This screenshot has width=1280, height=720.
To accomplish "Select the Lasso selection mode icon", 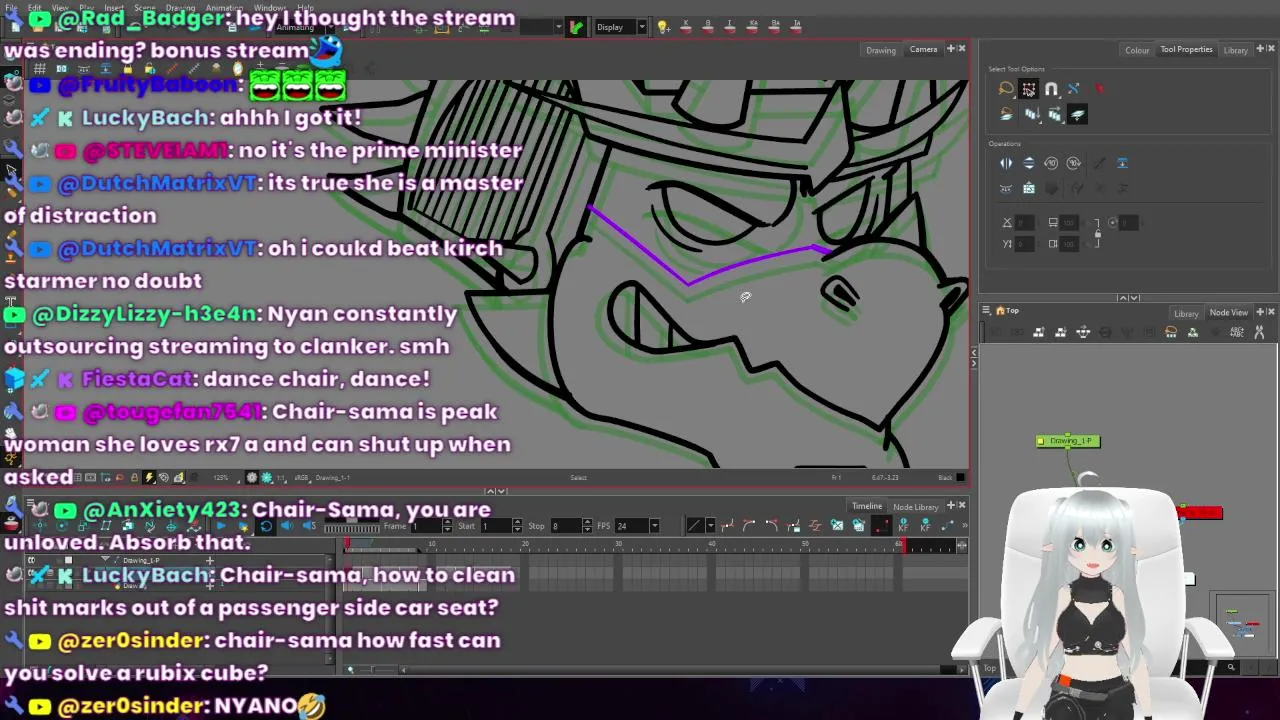I will click(x=1006, y=89).
